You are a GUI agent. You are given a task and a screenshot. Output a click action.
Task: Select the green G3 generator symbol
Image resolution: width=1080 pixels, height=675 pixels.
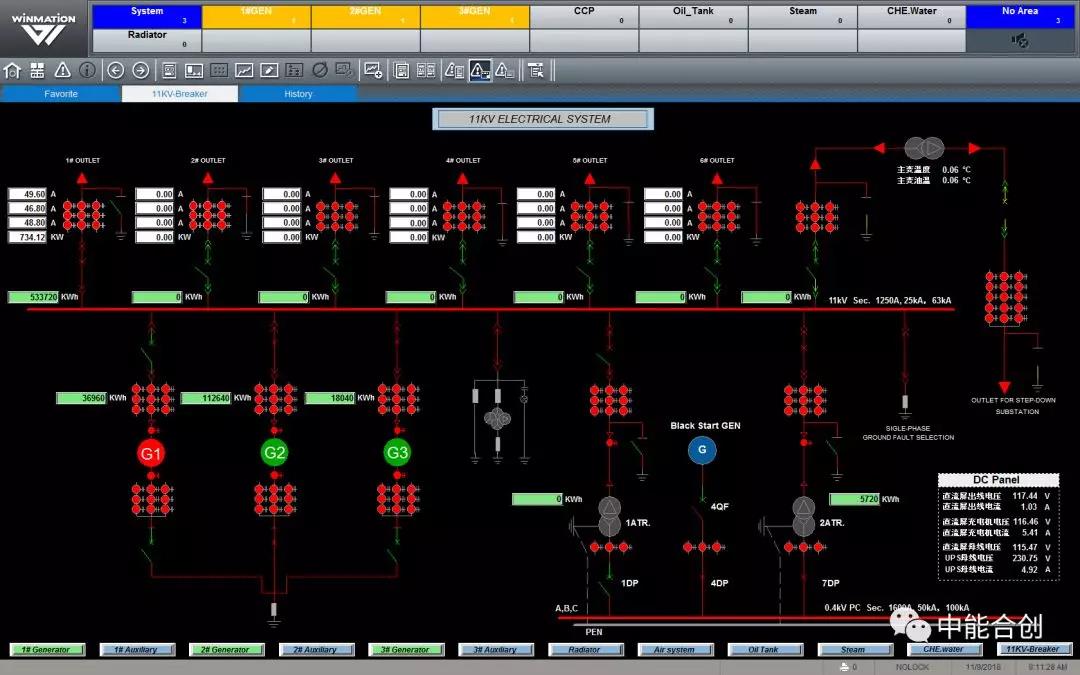pos(397,453)
